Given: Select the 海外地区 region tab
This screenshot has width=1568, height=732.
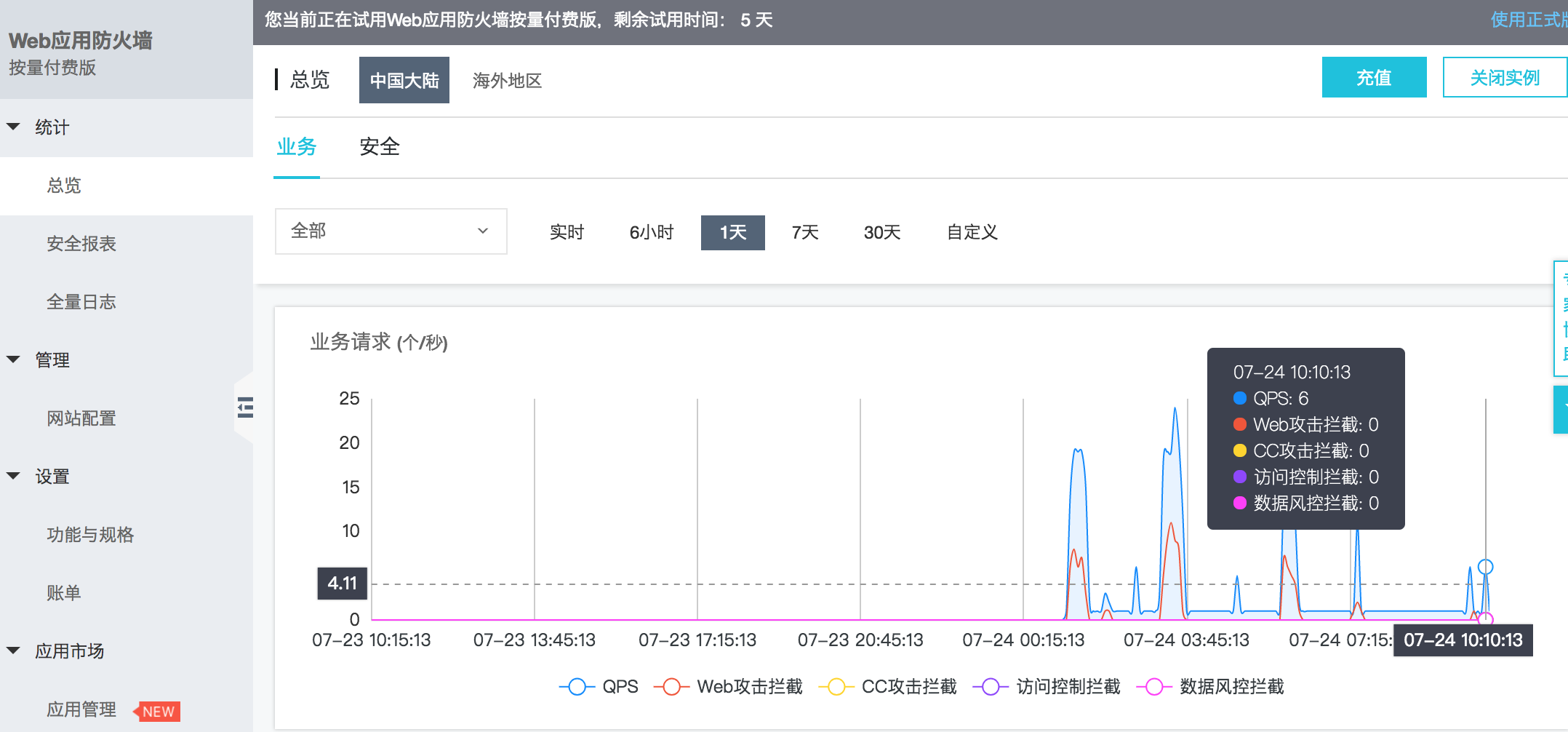Looking at the screenshot, I should 507,80.
